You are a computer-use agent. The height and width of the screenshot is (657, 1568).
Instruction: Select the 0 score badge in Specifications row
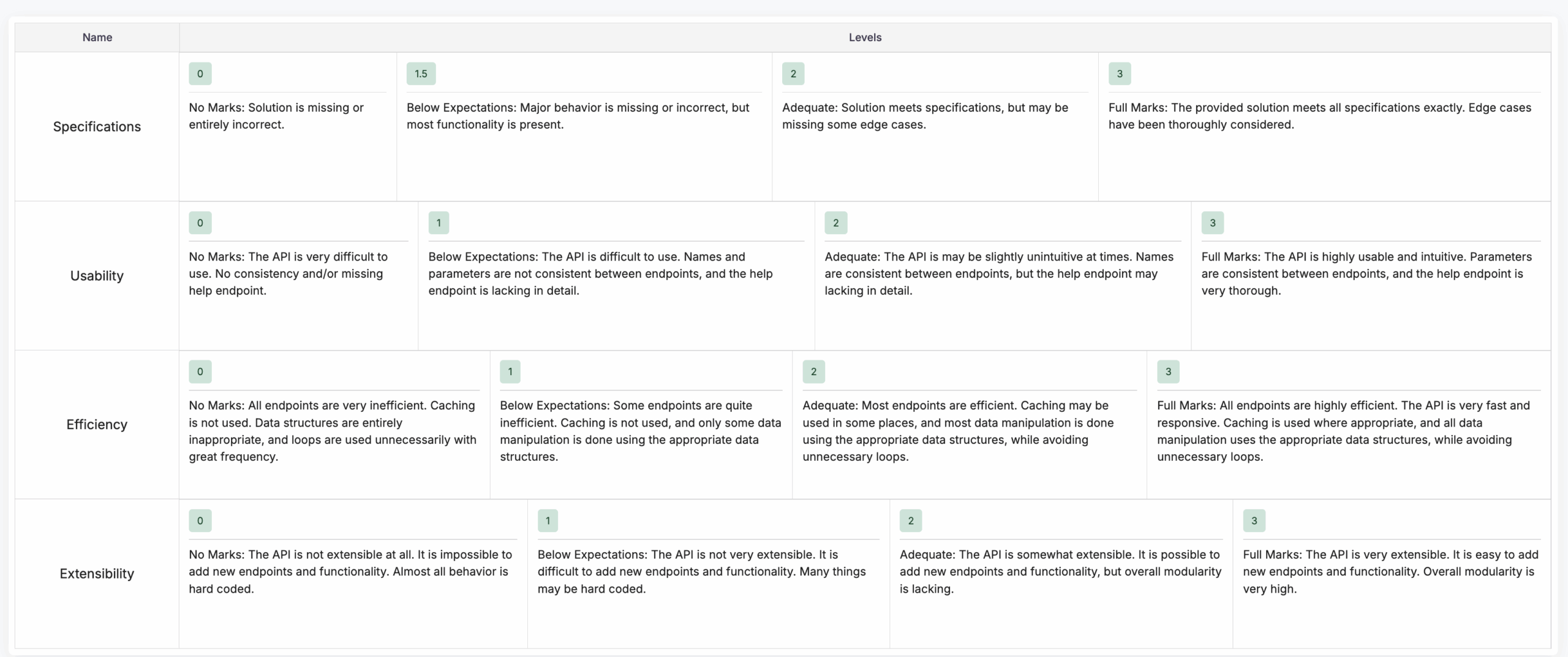[x=200, y=74]
